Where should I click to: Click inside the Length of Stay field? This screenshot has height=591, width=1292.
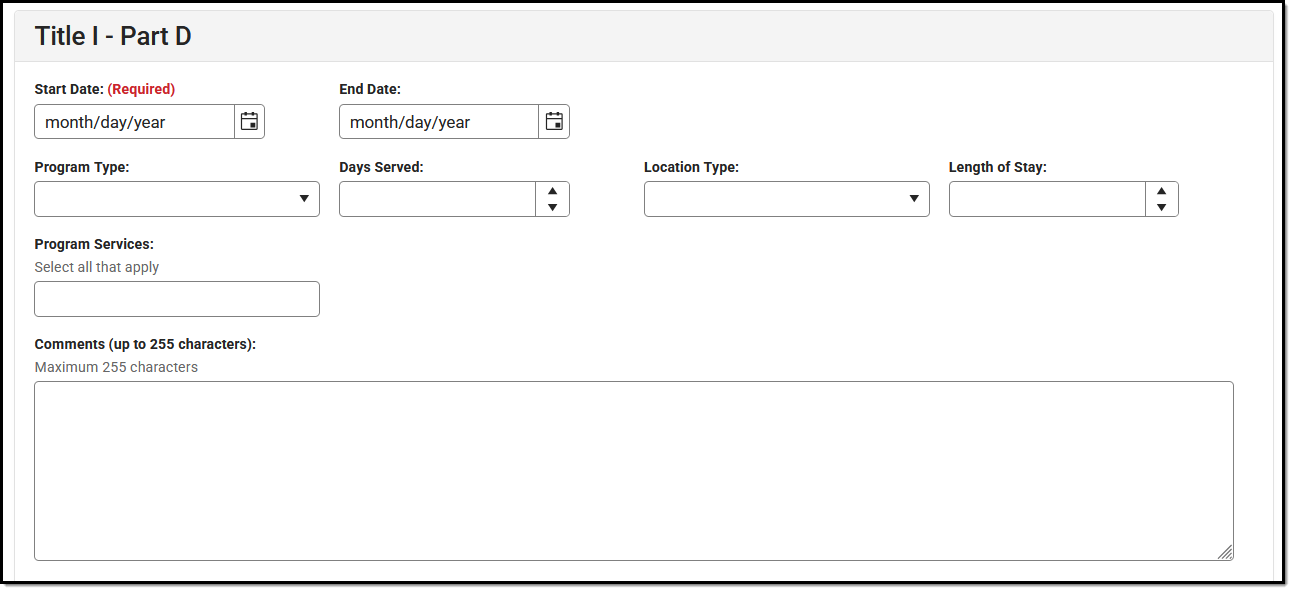[1045, 199]
